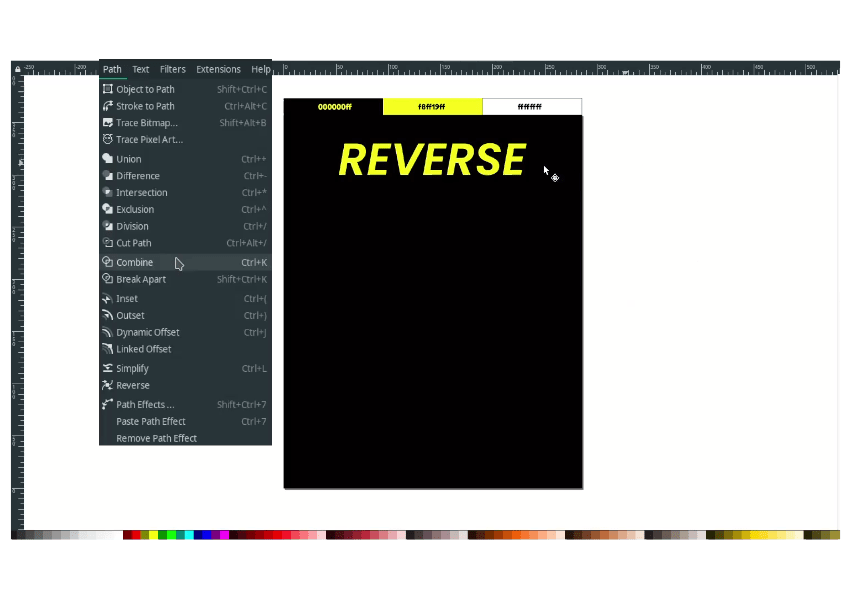The height and width of the screenshot is (600, 850).
Task: Click the Break Apart icon
Action: [x=108, y=279]
